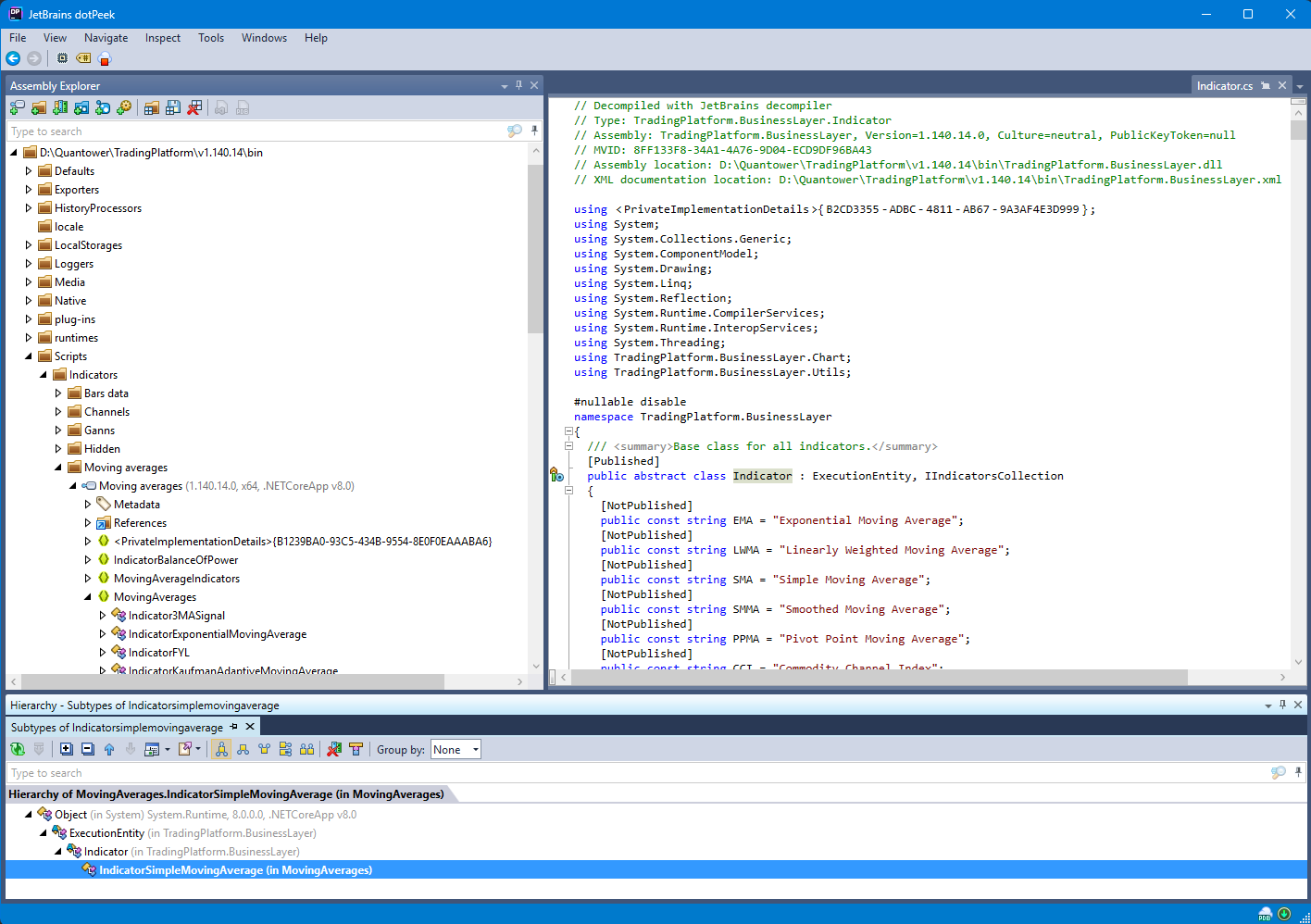Viewport: 1311px width, 924px height.
Task: Toggle the T-shaped filter button in Hierarchy
Action: coord(356,749)
